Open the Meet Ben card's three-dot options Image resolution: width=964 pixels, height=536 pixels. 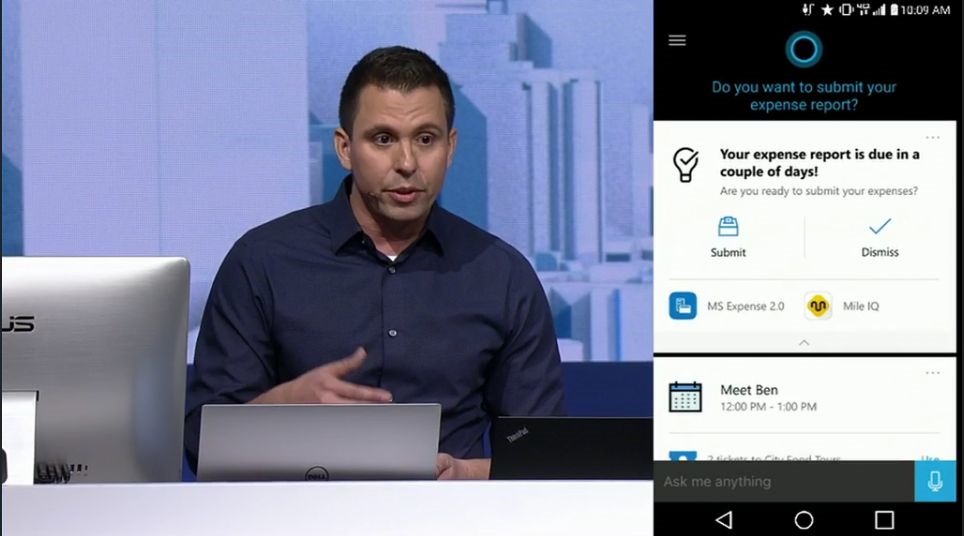pyautogui.click(x=932, y=373)
